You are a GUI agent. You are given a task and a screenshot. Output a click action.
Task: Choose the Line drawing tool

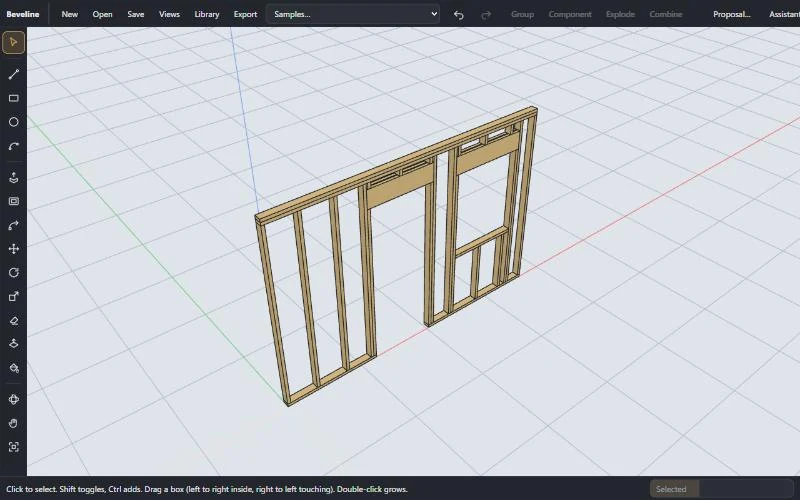[13, 74]
